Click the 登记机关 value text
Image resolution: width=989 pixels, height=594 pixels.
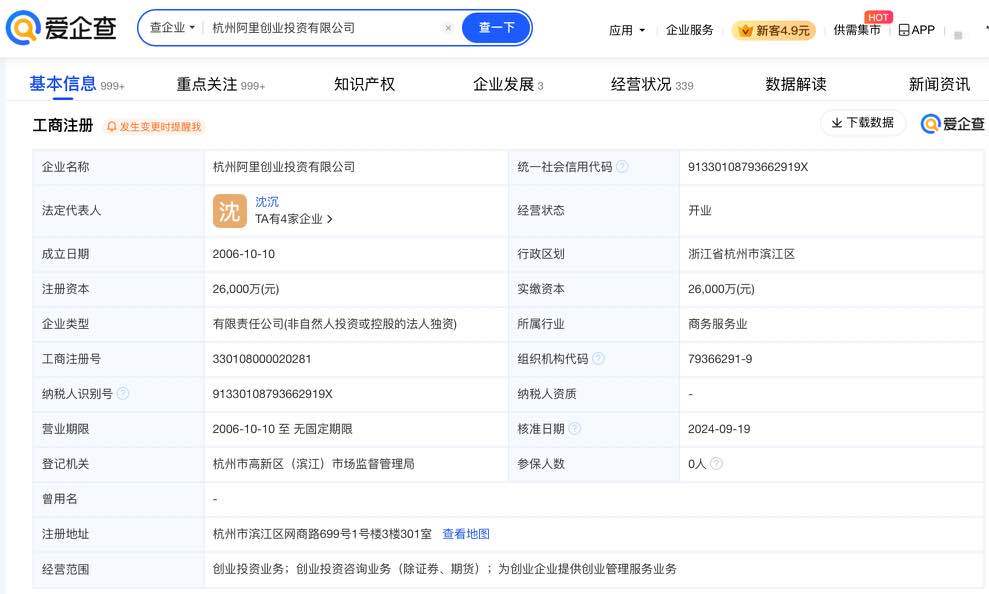313,464
